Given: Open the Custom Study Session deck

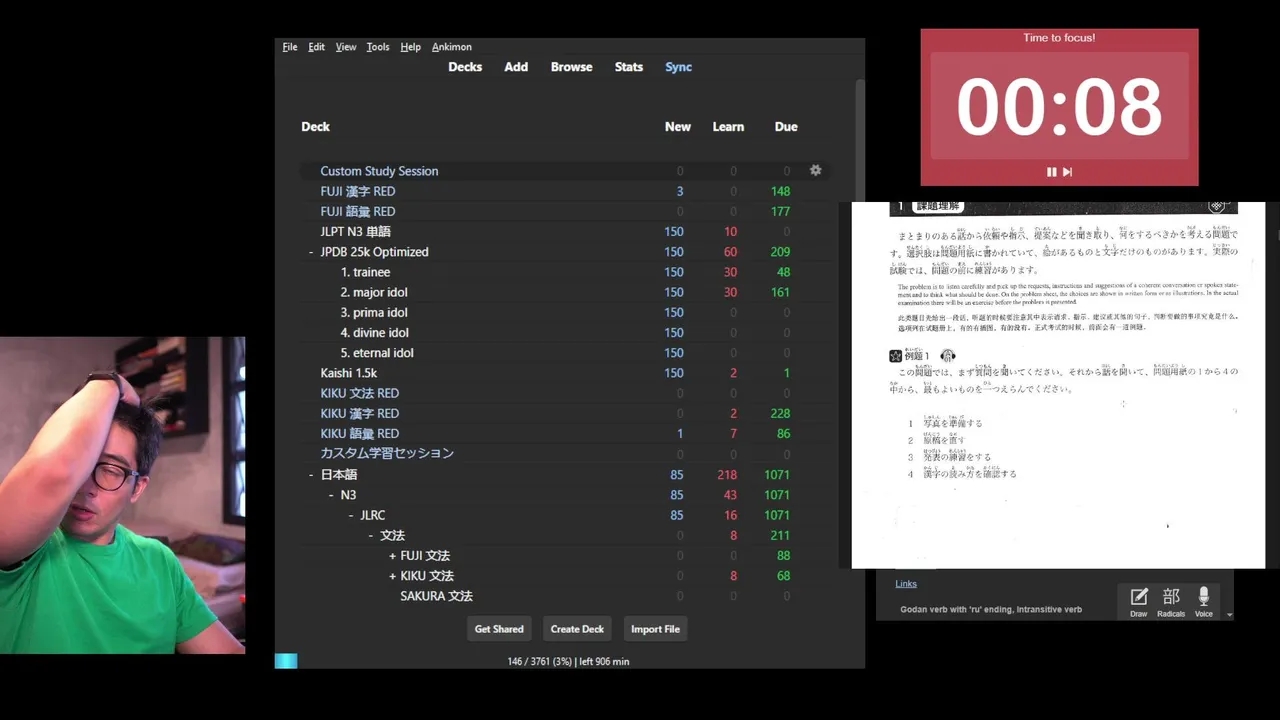Looking at the screenshot, I should [x=379, y=171].
